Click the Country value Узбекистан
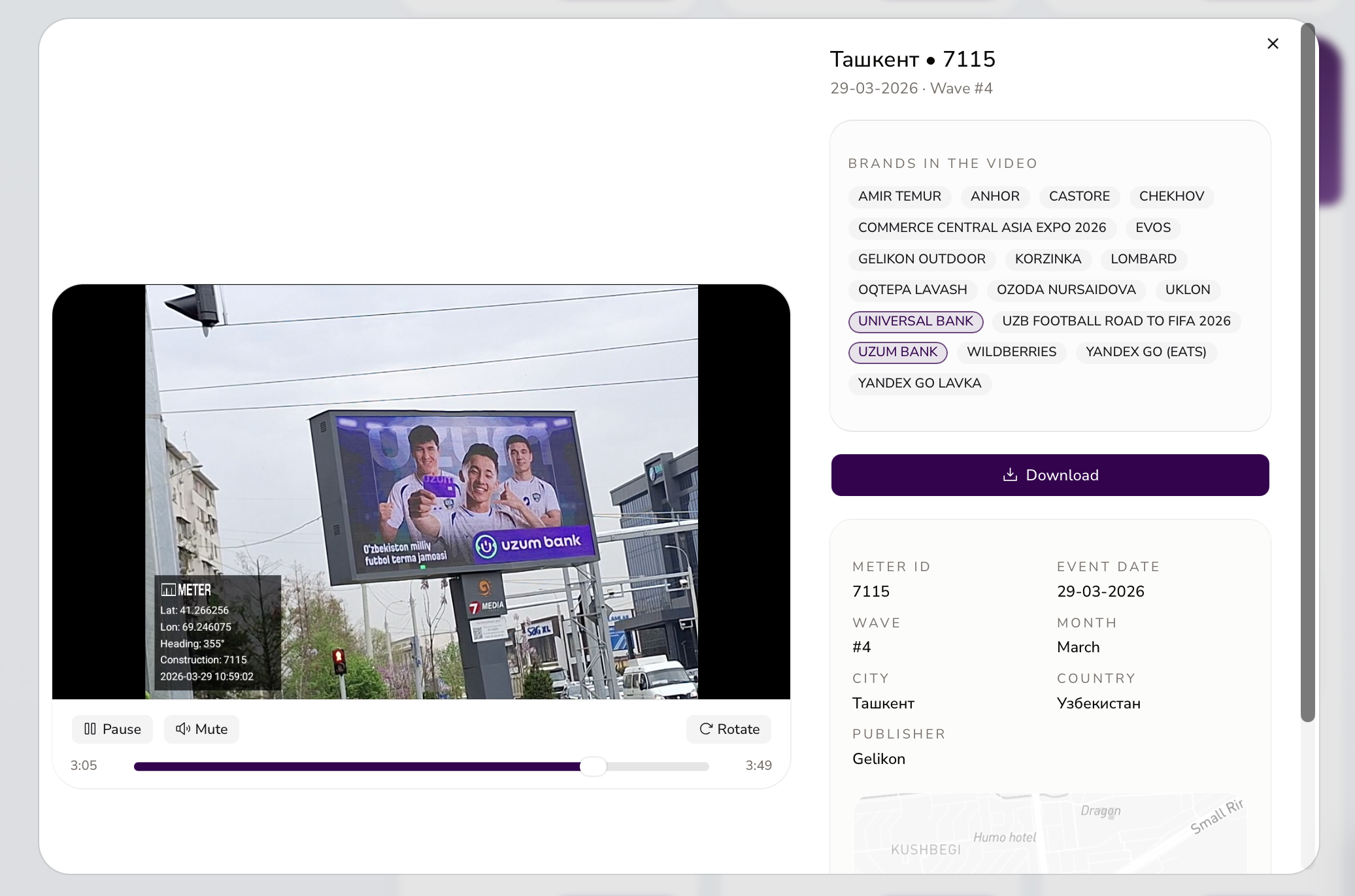This screenshot has width=1355, height=896. point(1098,703)
